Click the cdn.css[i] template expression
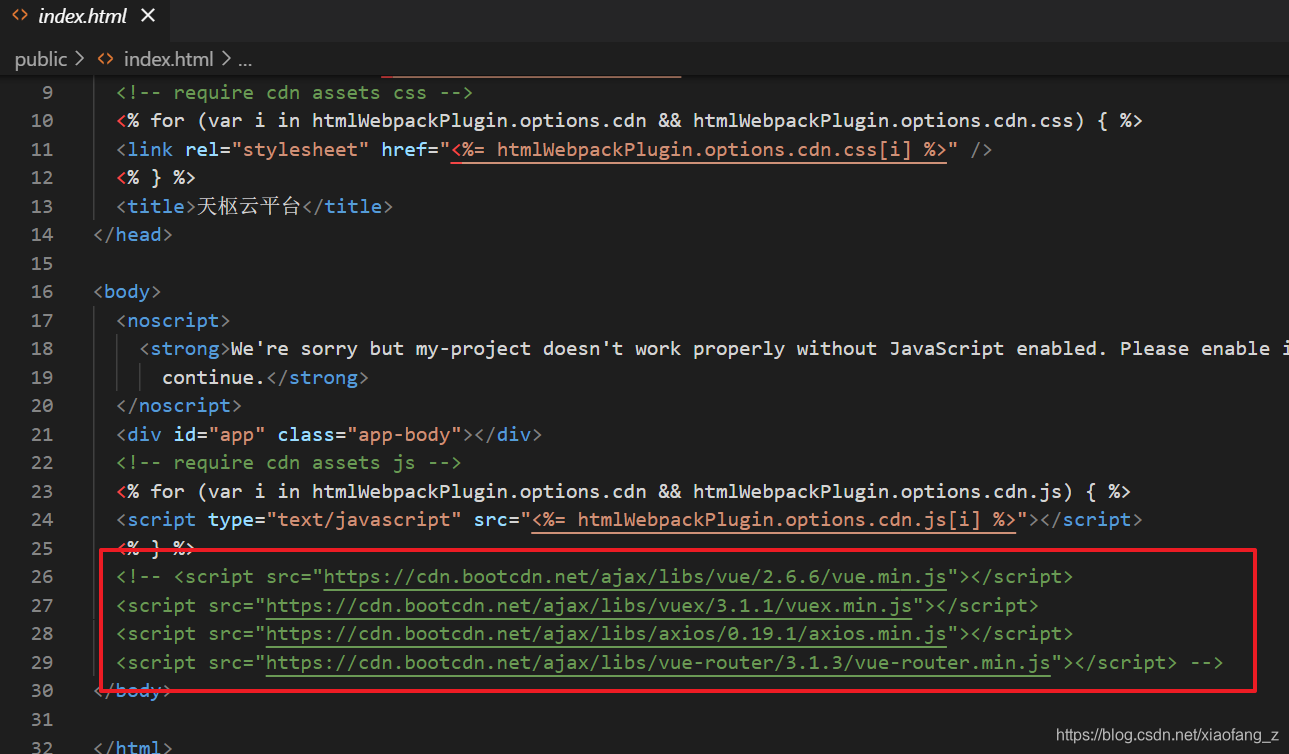Screen dimensions: 1289x754 (x=699, y=149)
